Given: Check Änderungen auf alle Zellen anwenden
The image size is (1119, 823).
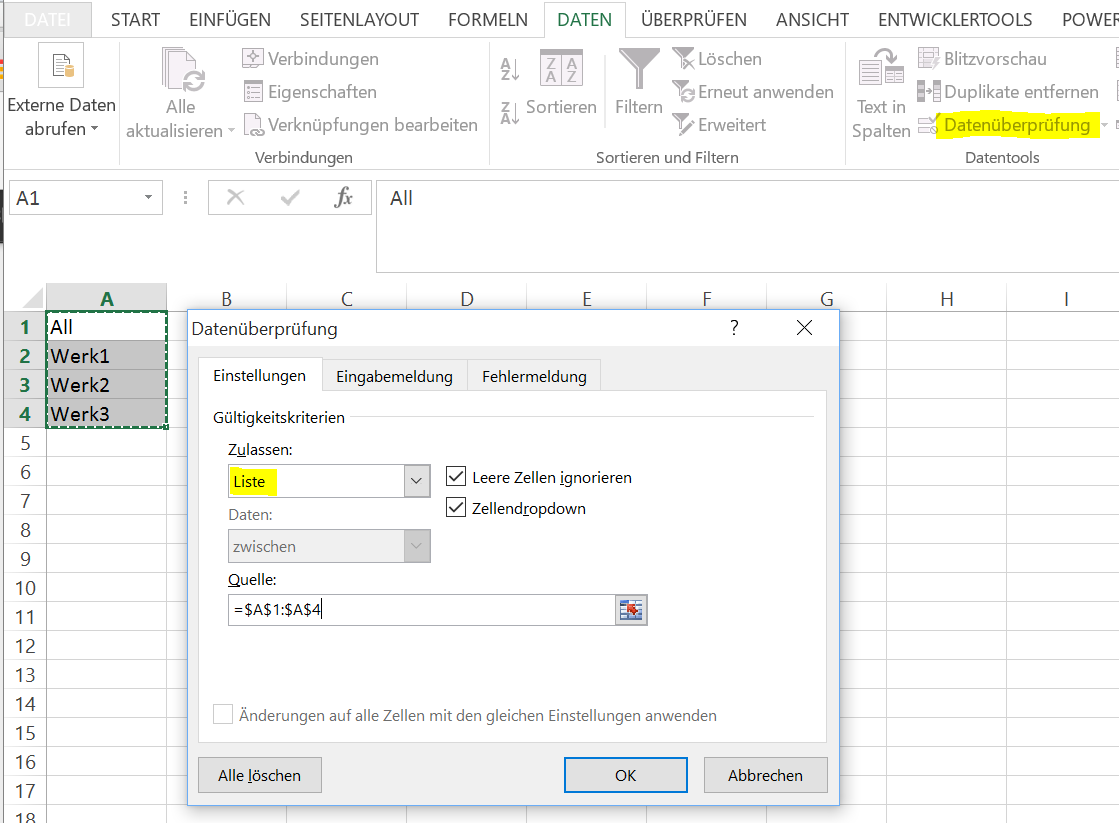Looking at the screenshot, I should click(x=223, y=715).
